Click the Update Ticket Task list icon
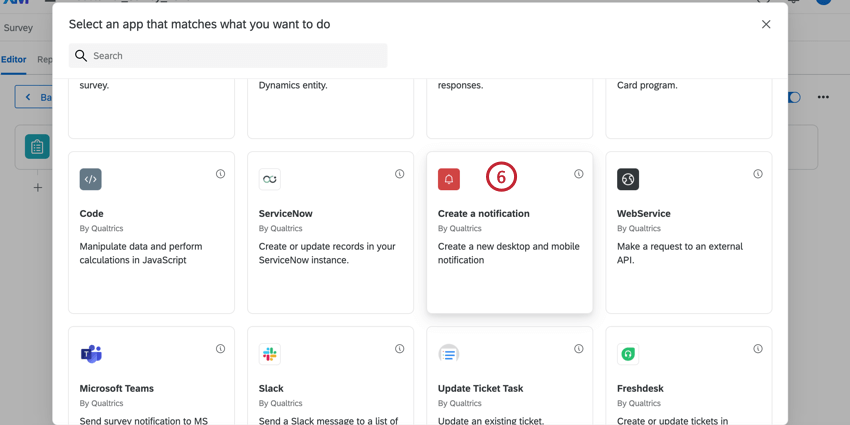This screenshot has width=850, height=425. coord(449,354)
